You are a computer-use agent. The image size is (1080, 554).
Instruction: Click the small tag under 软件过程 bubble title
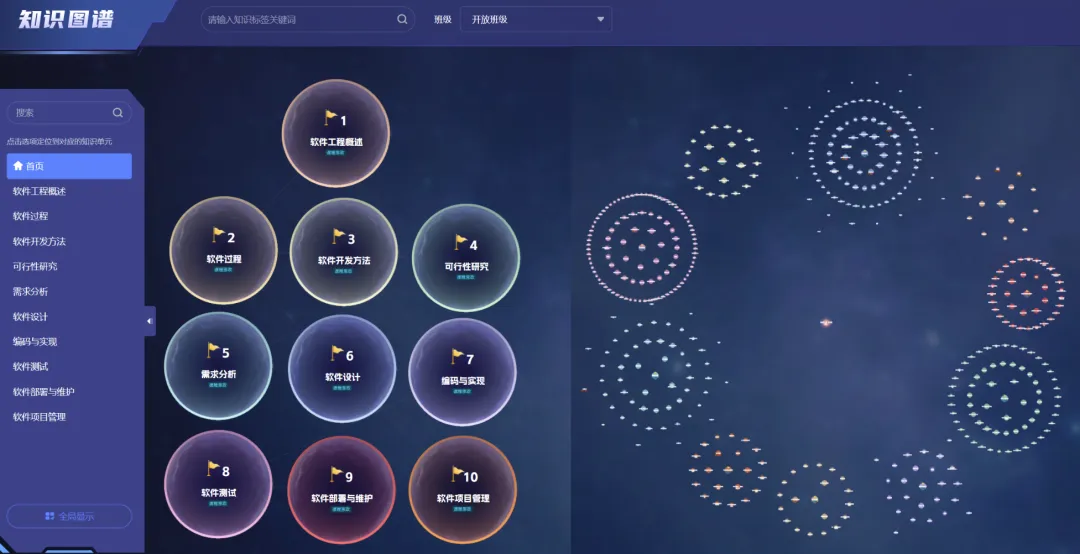point(223,270)
